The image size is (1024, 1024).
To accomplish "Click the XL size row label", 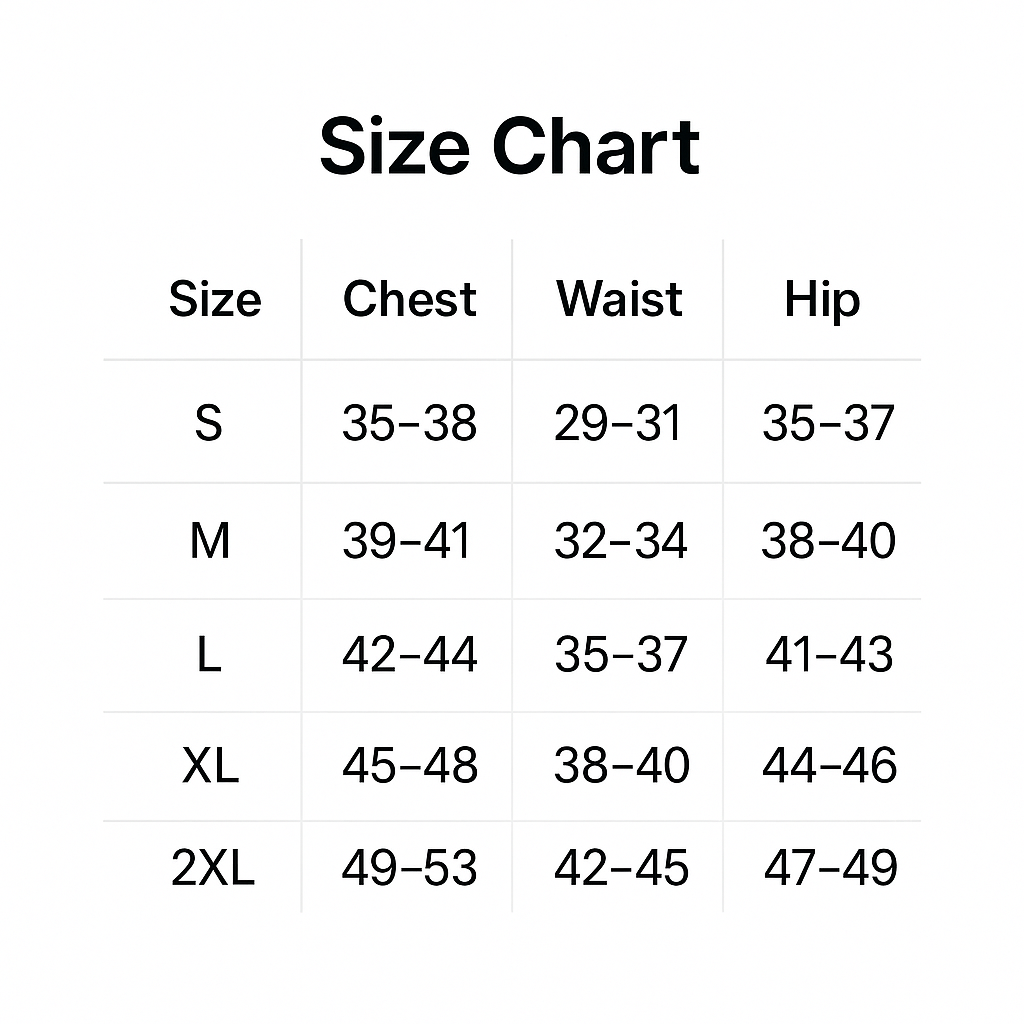I will (211, 766).
